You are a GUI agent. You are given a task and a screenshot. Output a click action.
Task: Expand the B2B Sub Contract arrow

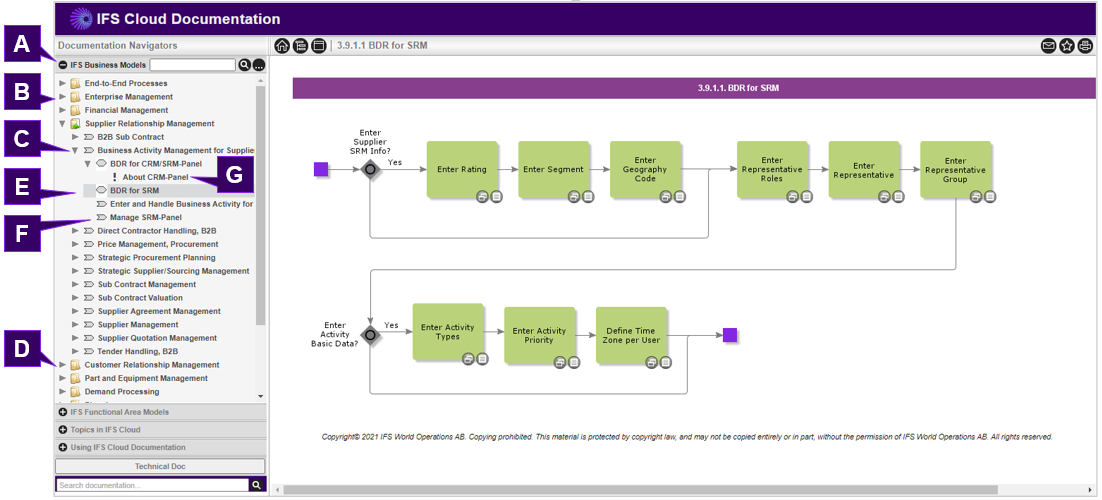75,137
